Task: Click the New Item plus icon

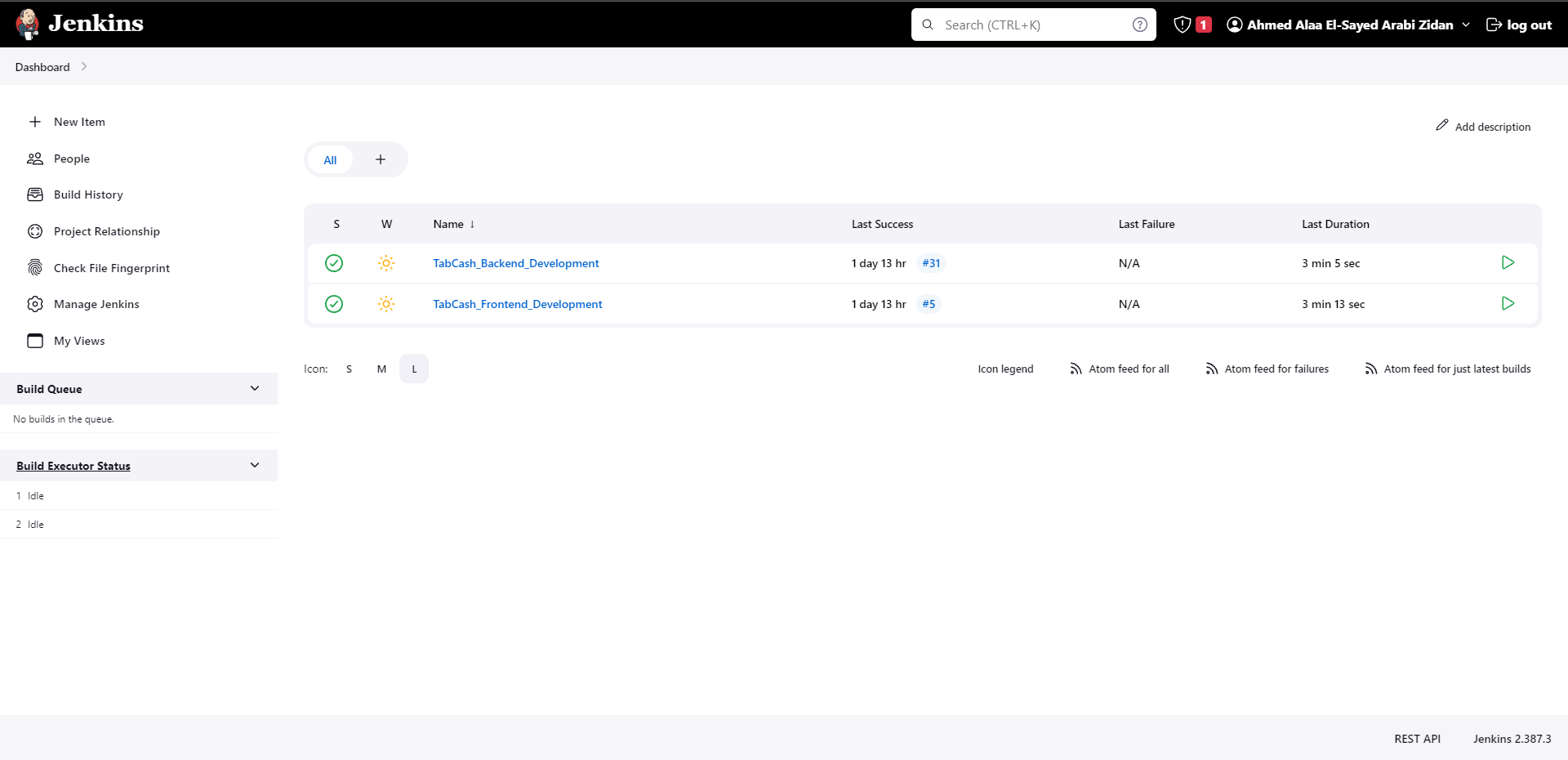Action: point(35,122)
